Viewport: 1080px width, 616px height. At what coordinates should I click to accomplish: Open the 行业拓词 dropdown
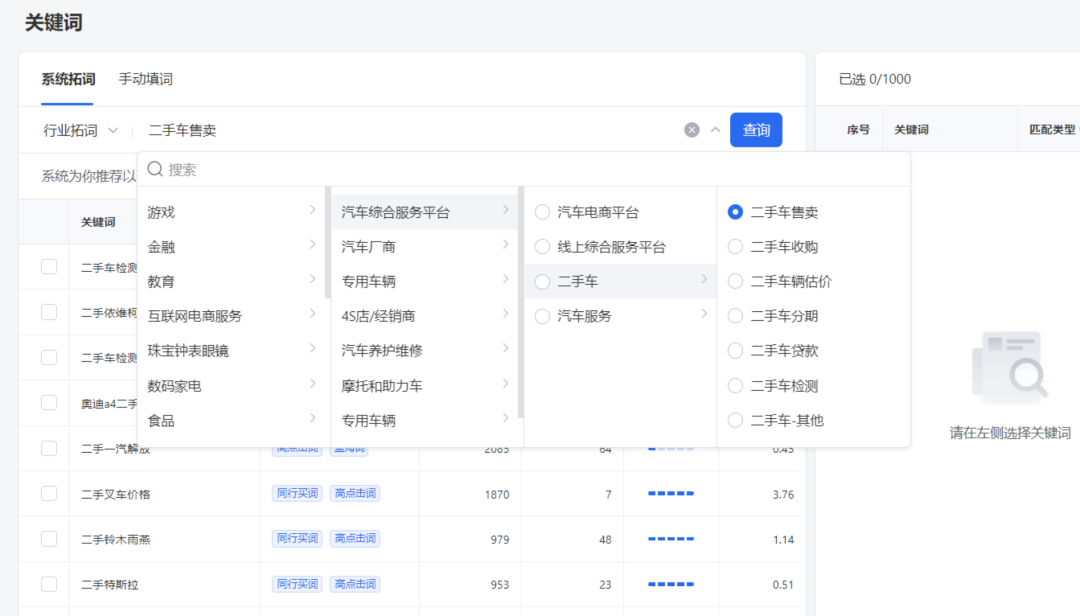[x=85, y=130]
